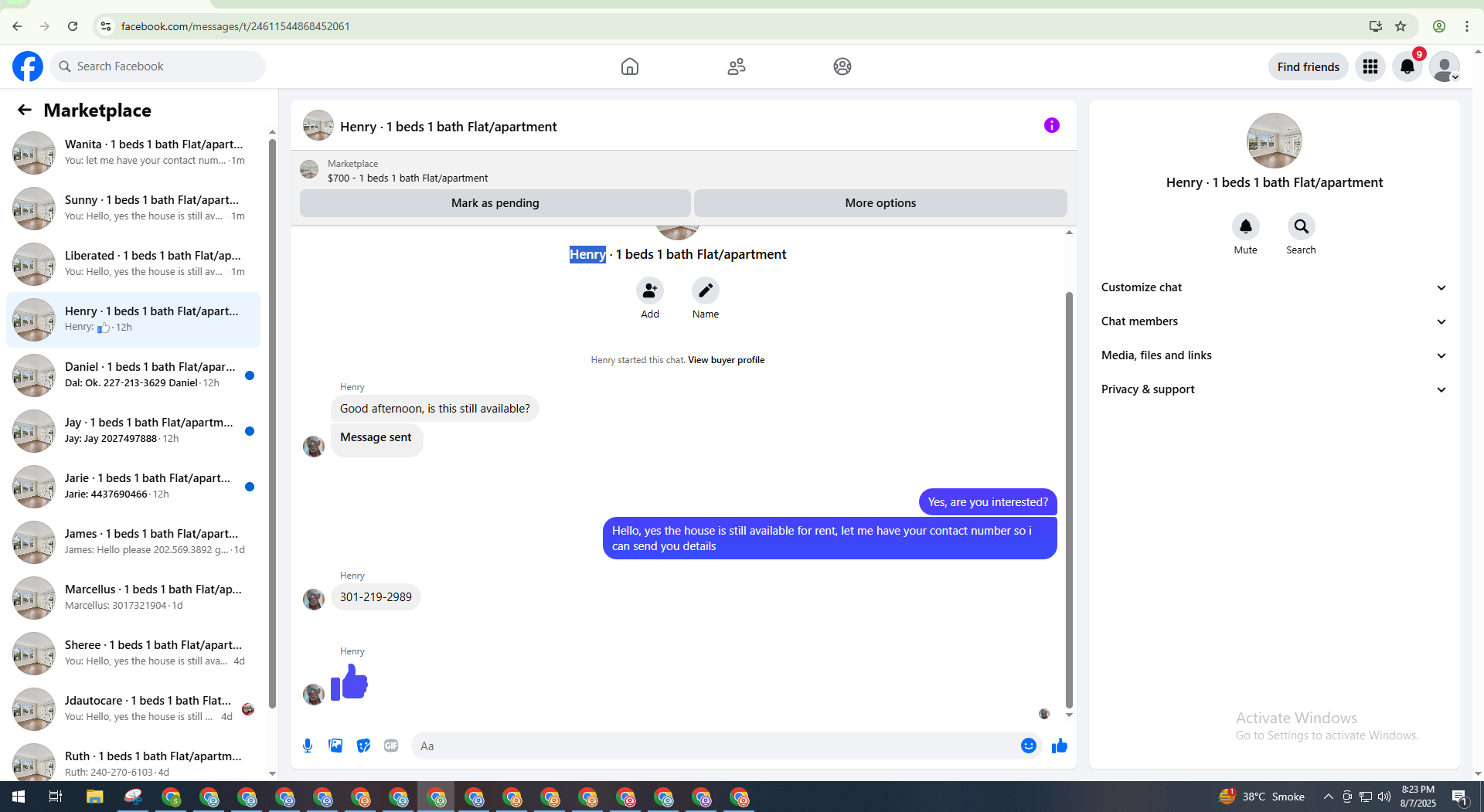The height and width of the screenshot is (812, 1484).
Task: Go back from Marketplace messages
Action: [x=25, y=110]
